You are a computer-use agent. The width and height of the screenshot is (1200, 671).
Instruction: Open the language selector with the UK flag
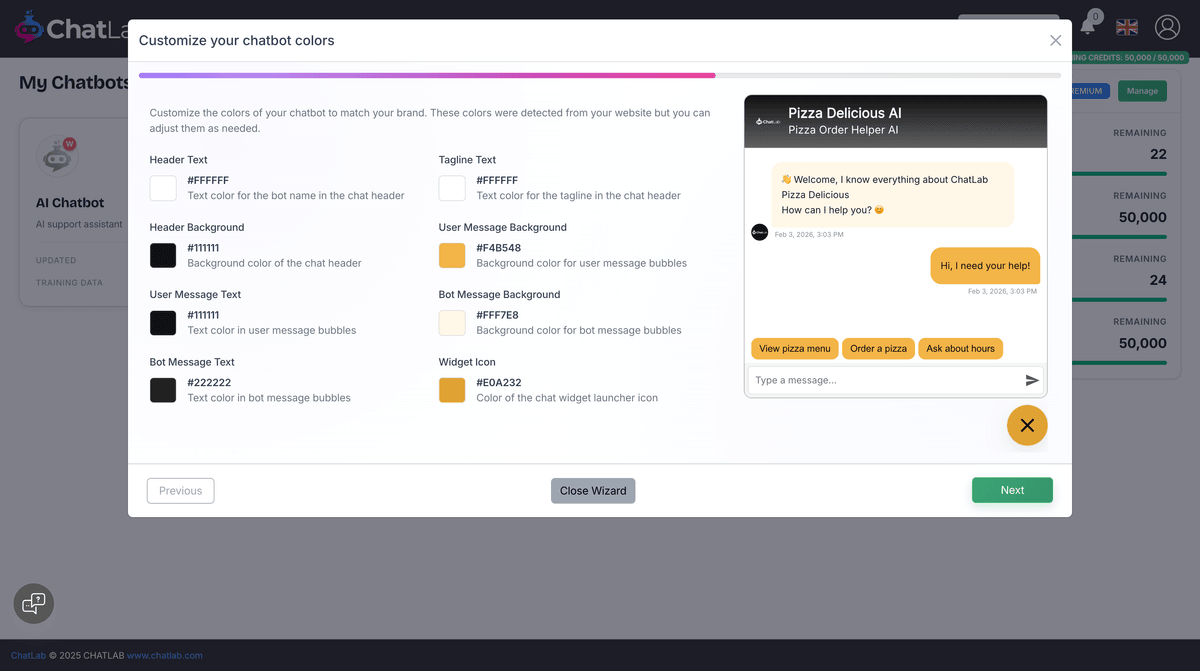[1126, 27]
